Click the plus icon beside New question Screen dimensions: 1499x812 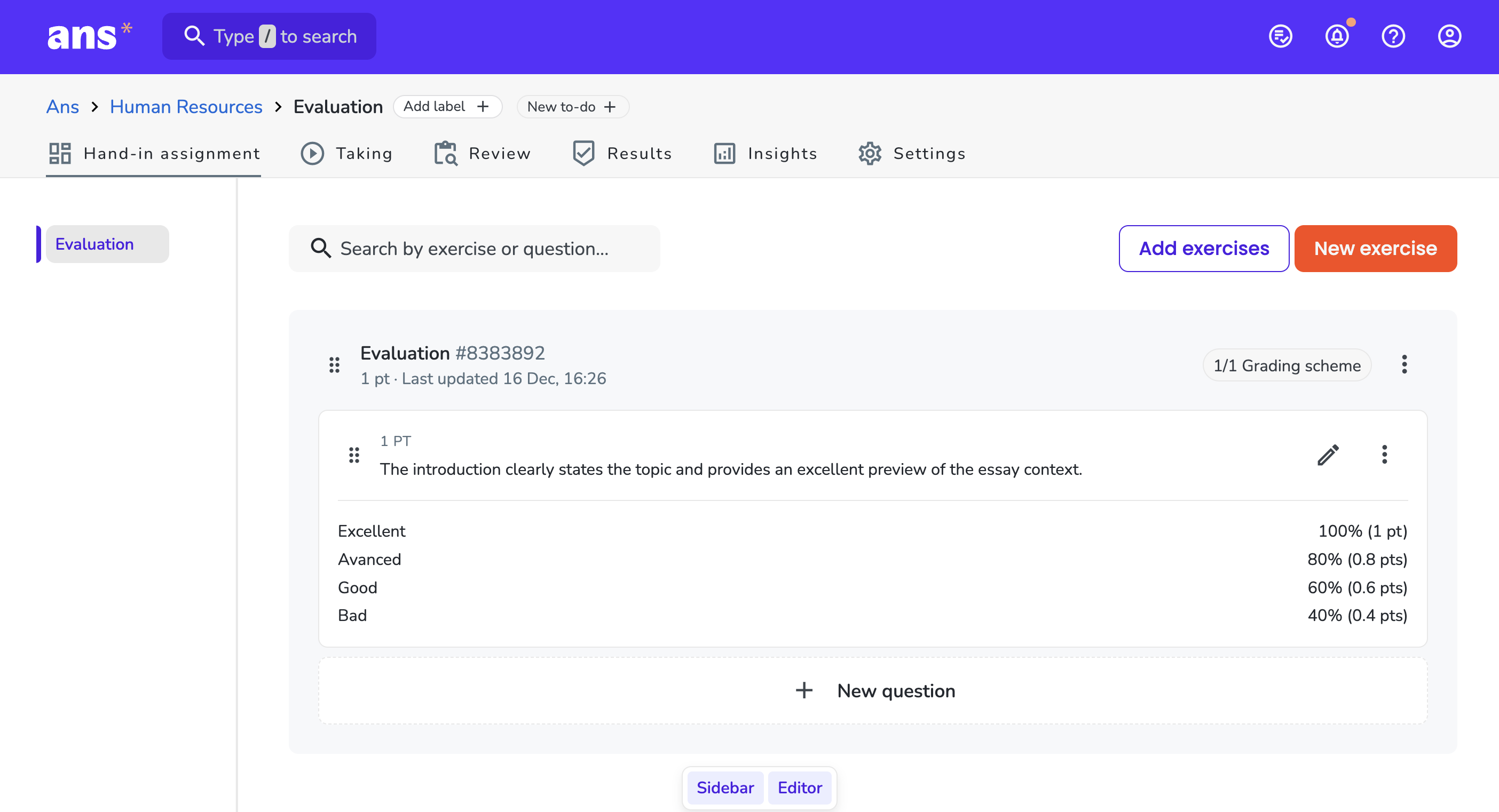[x=803, y=690]
